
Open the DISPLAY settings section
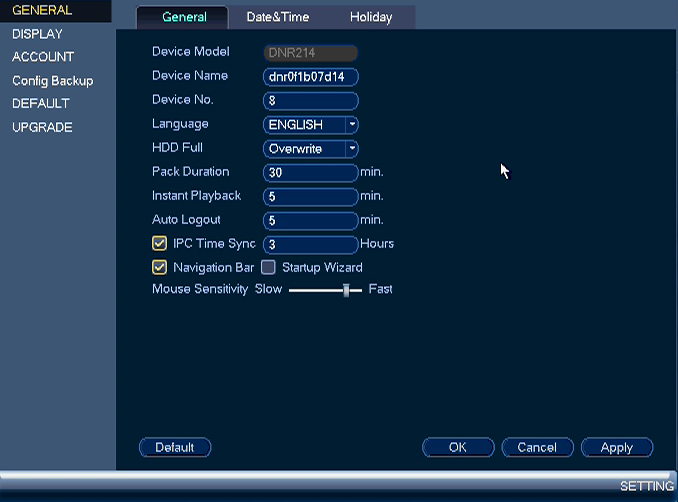pos(37,34)
